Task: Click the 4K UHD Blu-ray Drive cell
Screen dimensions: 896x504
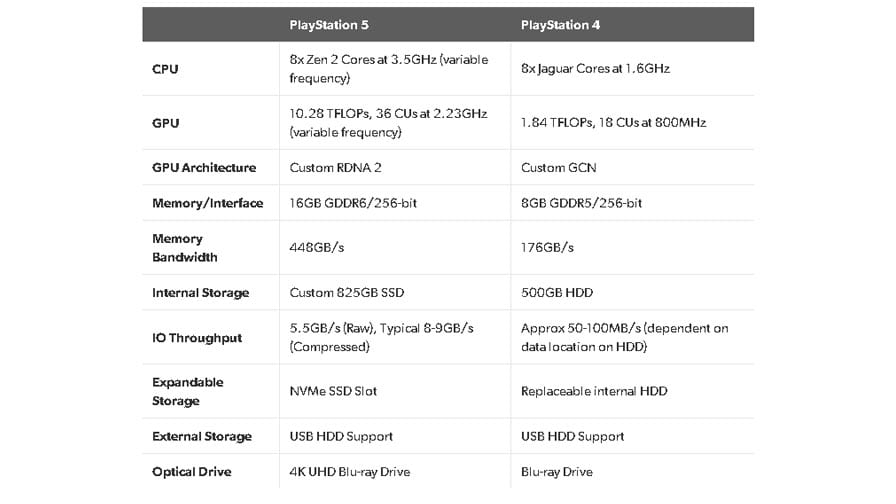Action: point(350,471)
